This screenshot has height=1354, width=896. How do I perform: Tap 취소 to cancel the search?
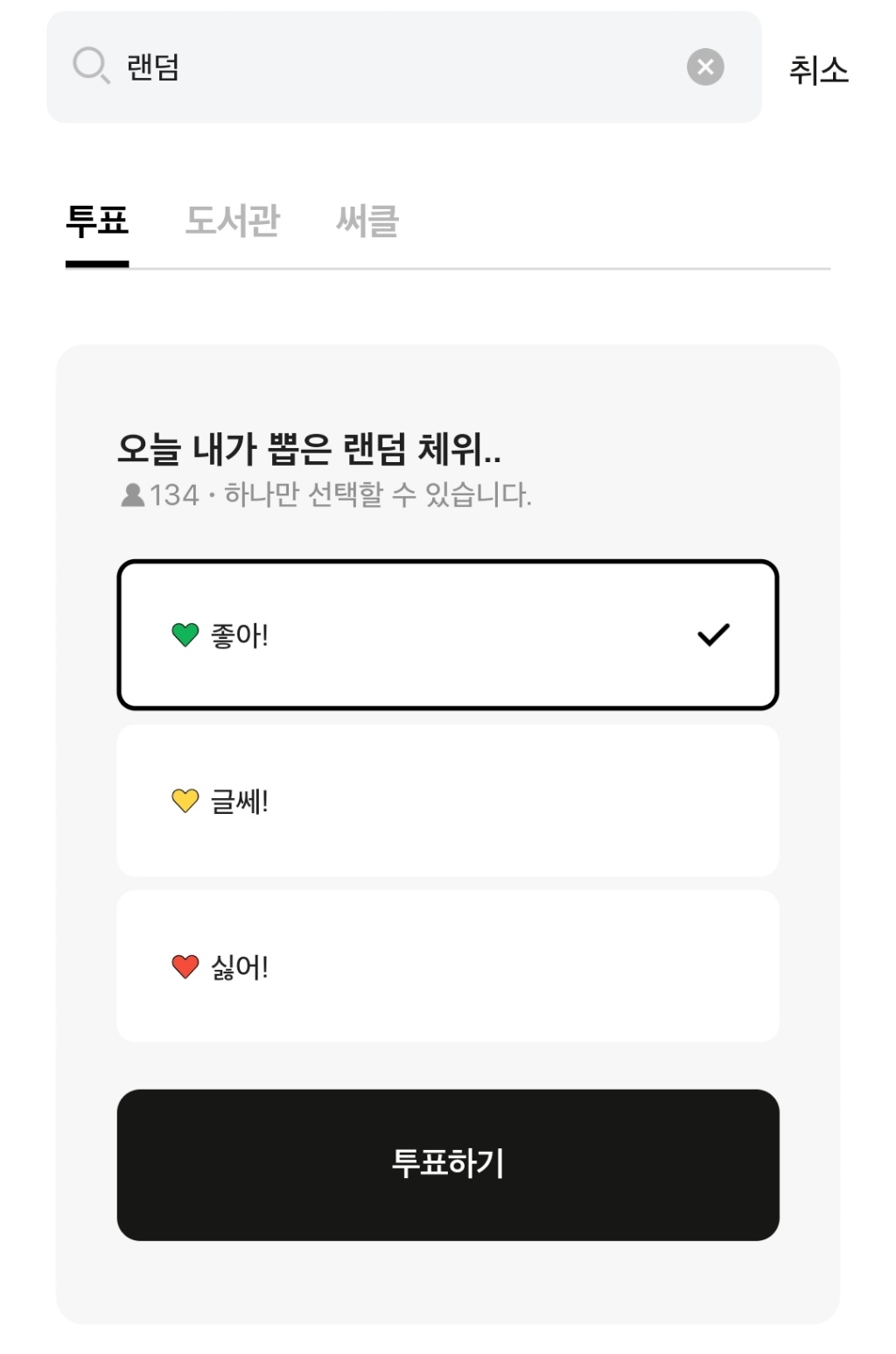[x=818, y=70]
